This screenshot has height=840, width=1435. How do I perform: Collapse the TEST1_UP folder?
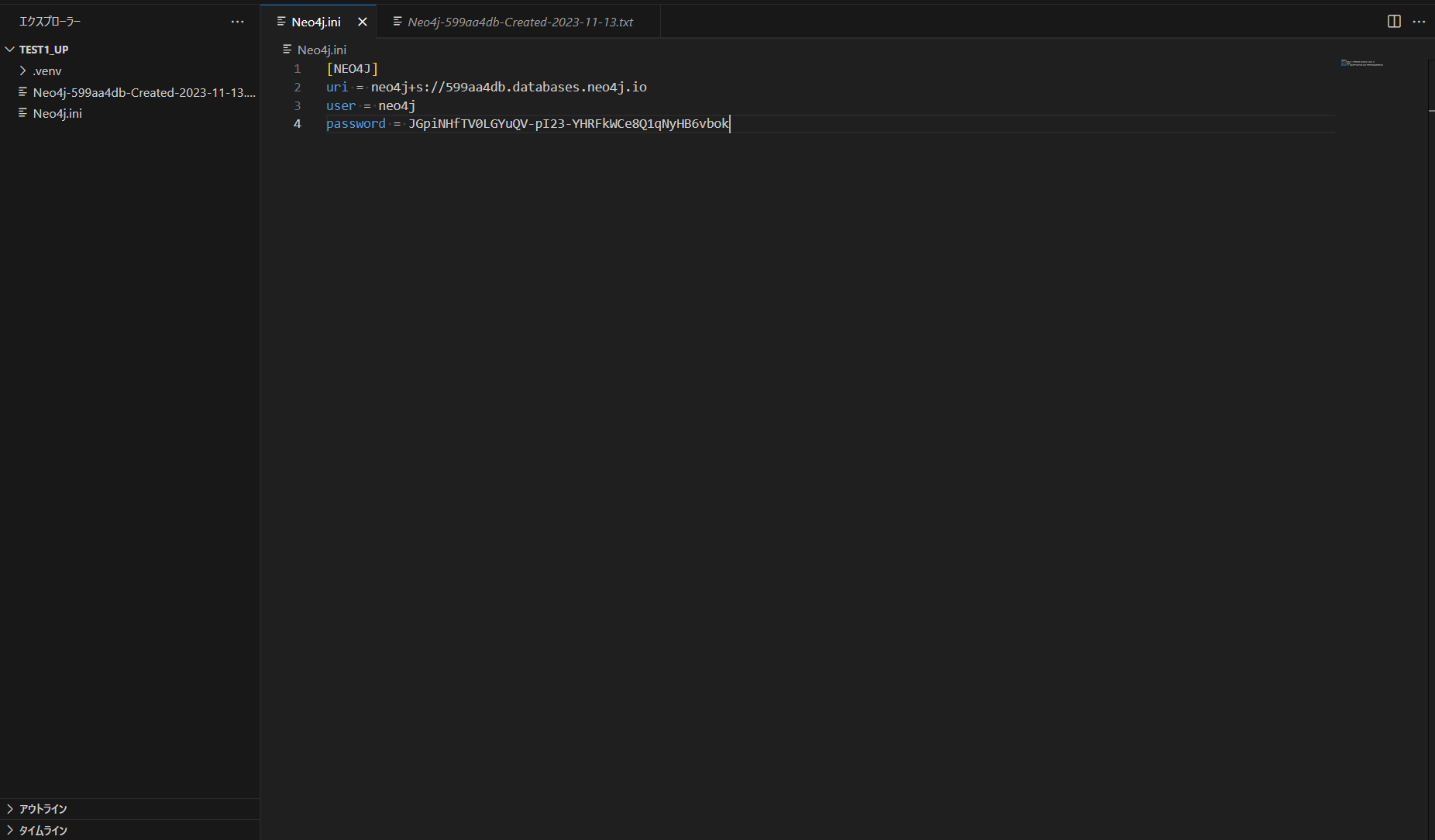(x=9, y=49)
